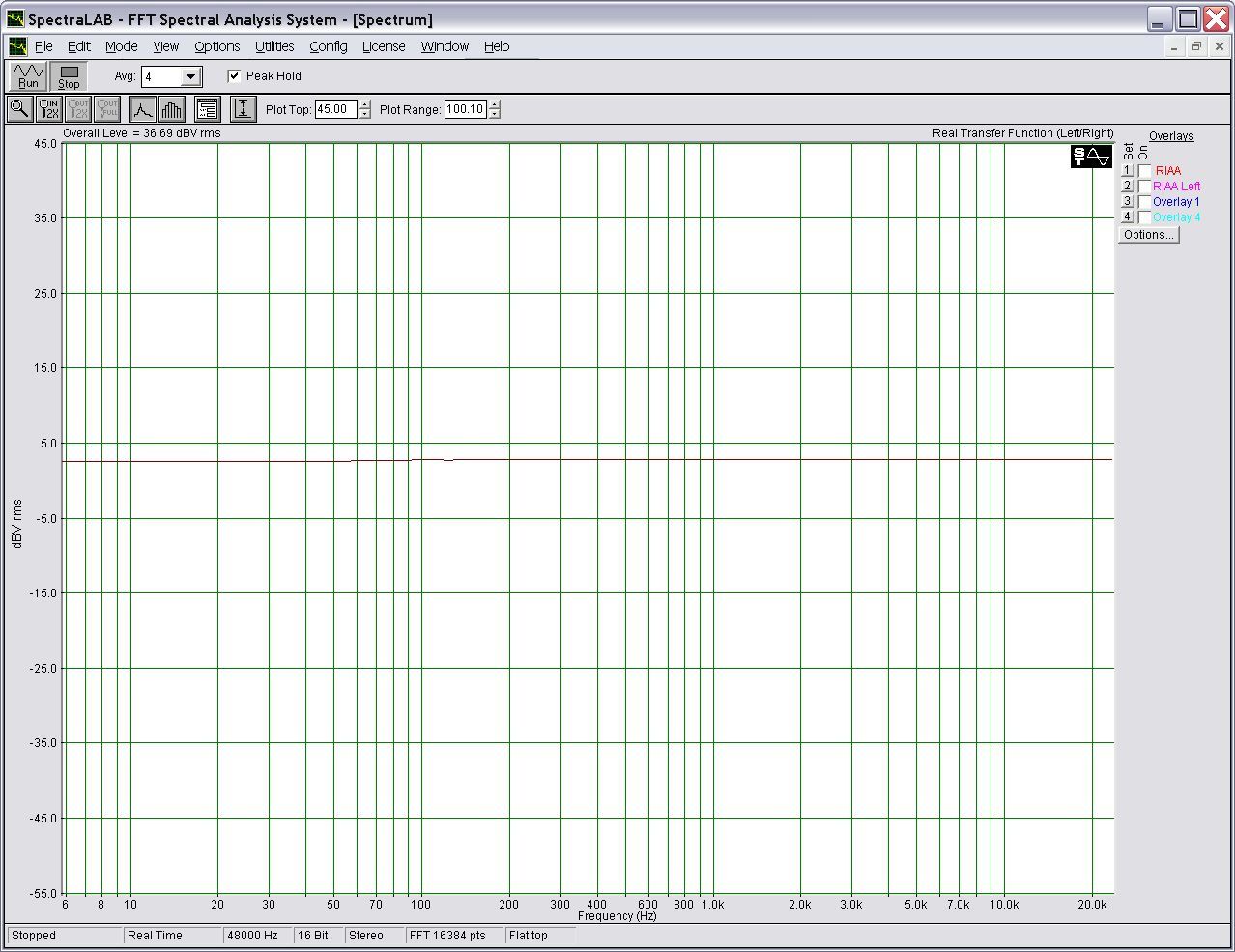
Task: Increase the Plot Top value with the up arrow
Action: pyautogui.click(x=364, y=104)
